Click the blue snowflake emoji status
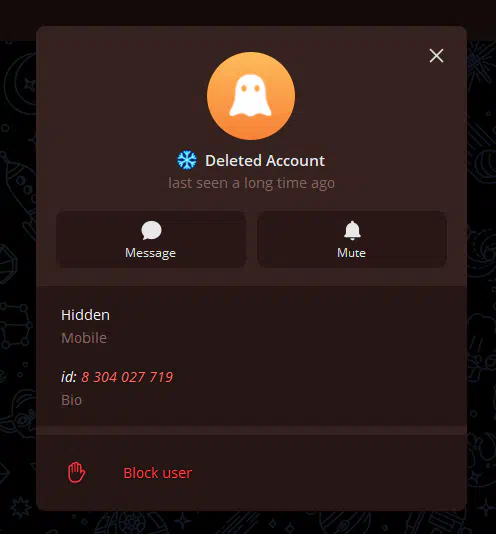496x534 pixels. [187, 160]
